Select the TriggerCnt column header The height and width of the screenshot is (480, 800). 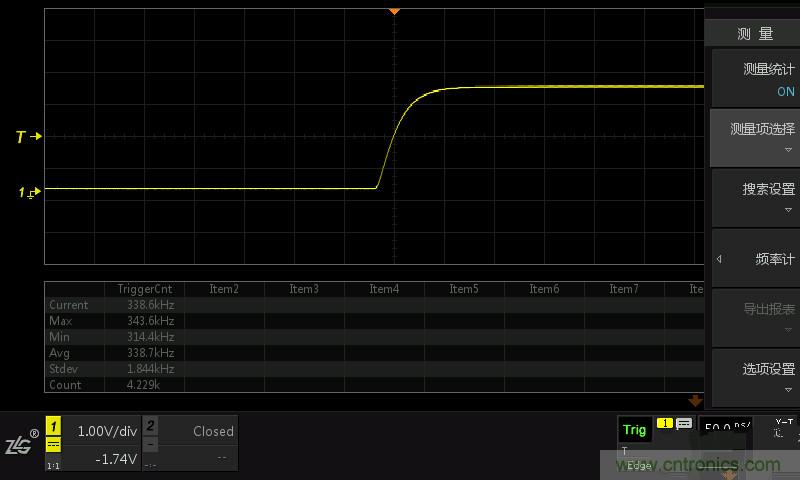pos(144,289)
